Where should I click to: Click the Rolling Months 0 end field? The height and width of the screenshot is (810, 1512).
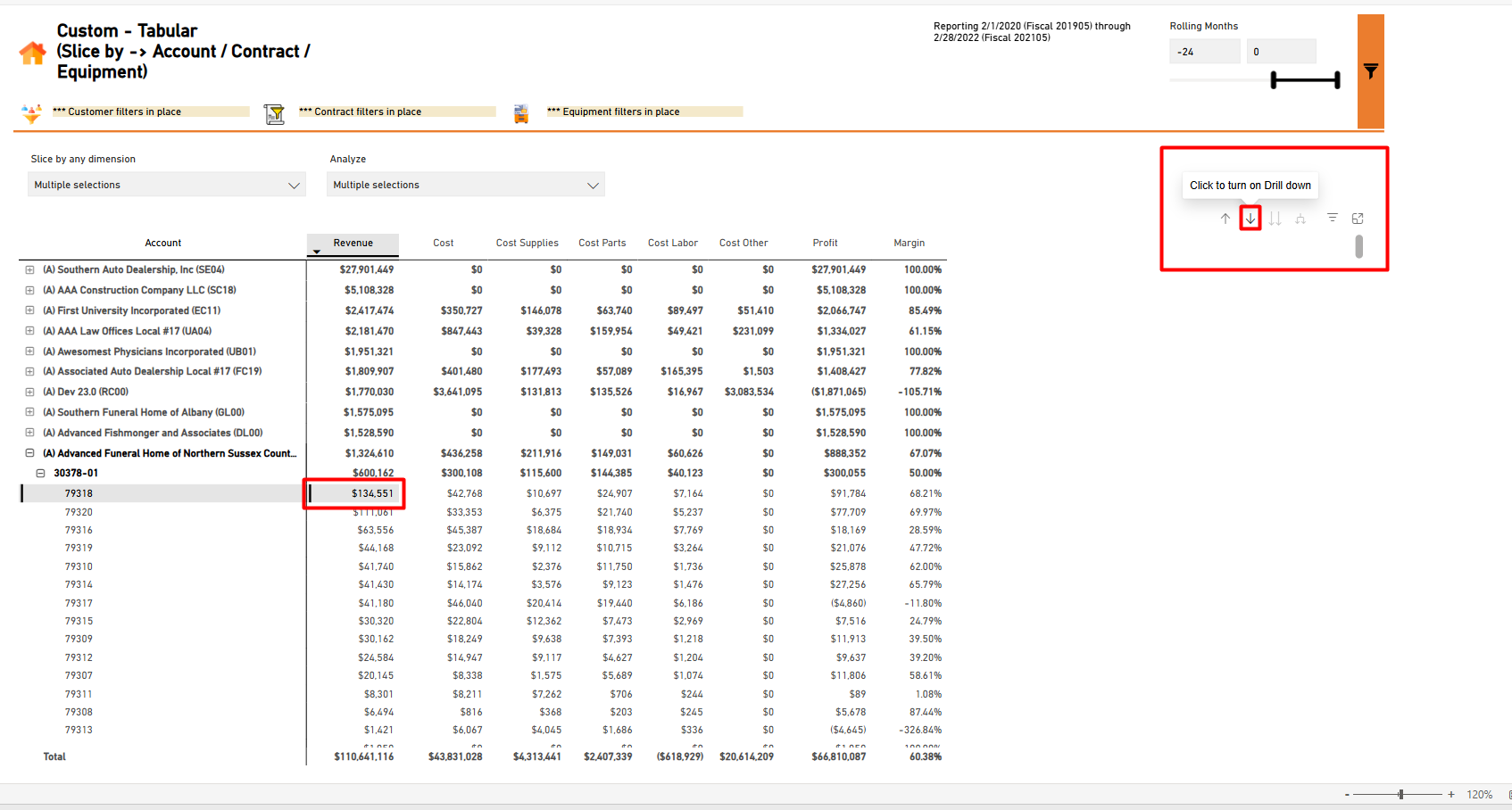(1282, 52)
